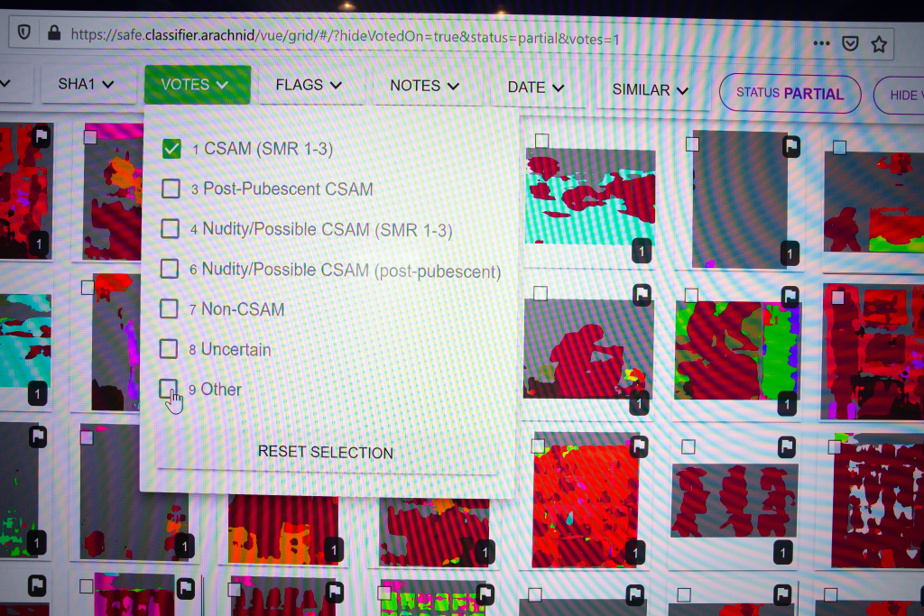
Task: Click the flag icon on the thumbnail under STATUS PARTIAL
Action: click(x=790, y=147)
